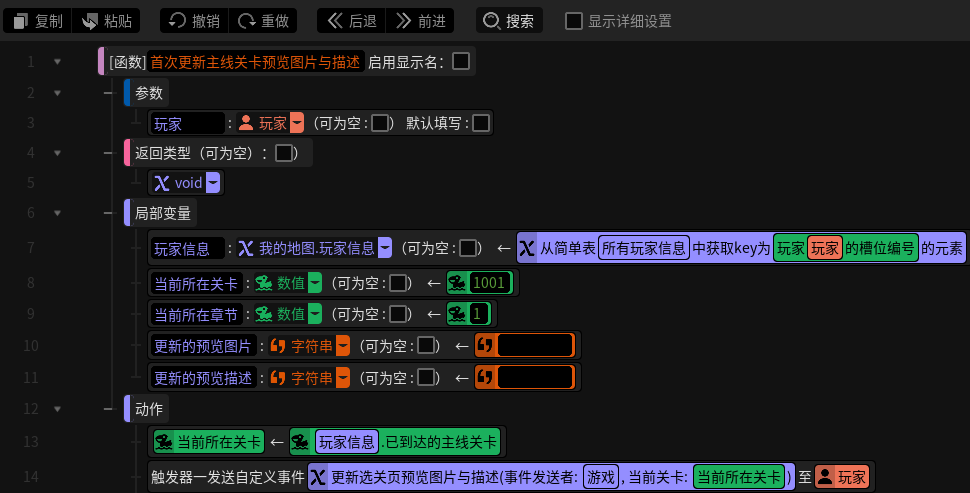The image size is (970, 493).
Task: Enable the 显示详细设置 checkbox
Action: pos(574,21)
